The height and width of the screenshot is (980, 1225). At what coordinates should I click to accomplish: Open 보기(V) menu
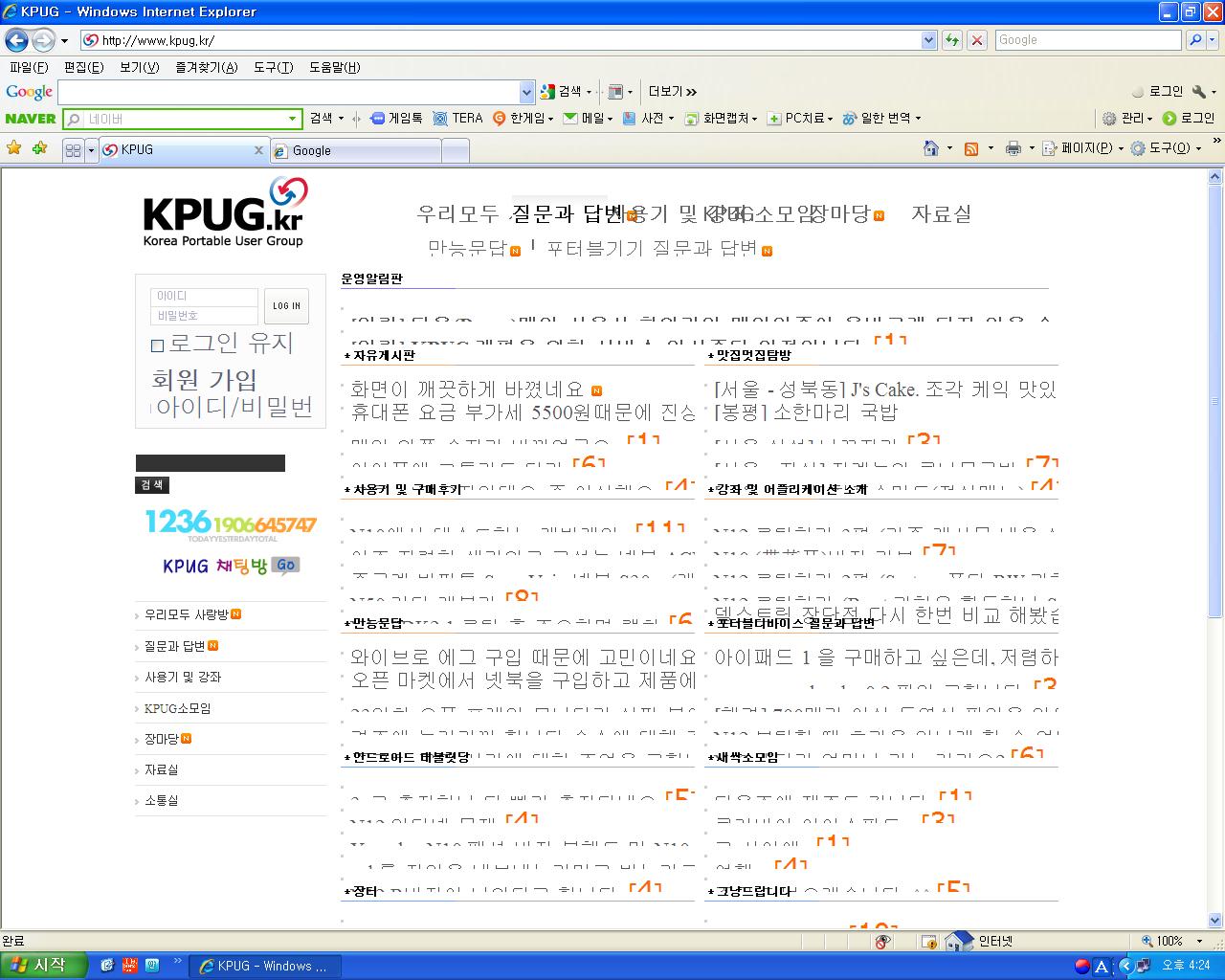(x=139, y=67)
